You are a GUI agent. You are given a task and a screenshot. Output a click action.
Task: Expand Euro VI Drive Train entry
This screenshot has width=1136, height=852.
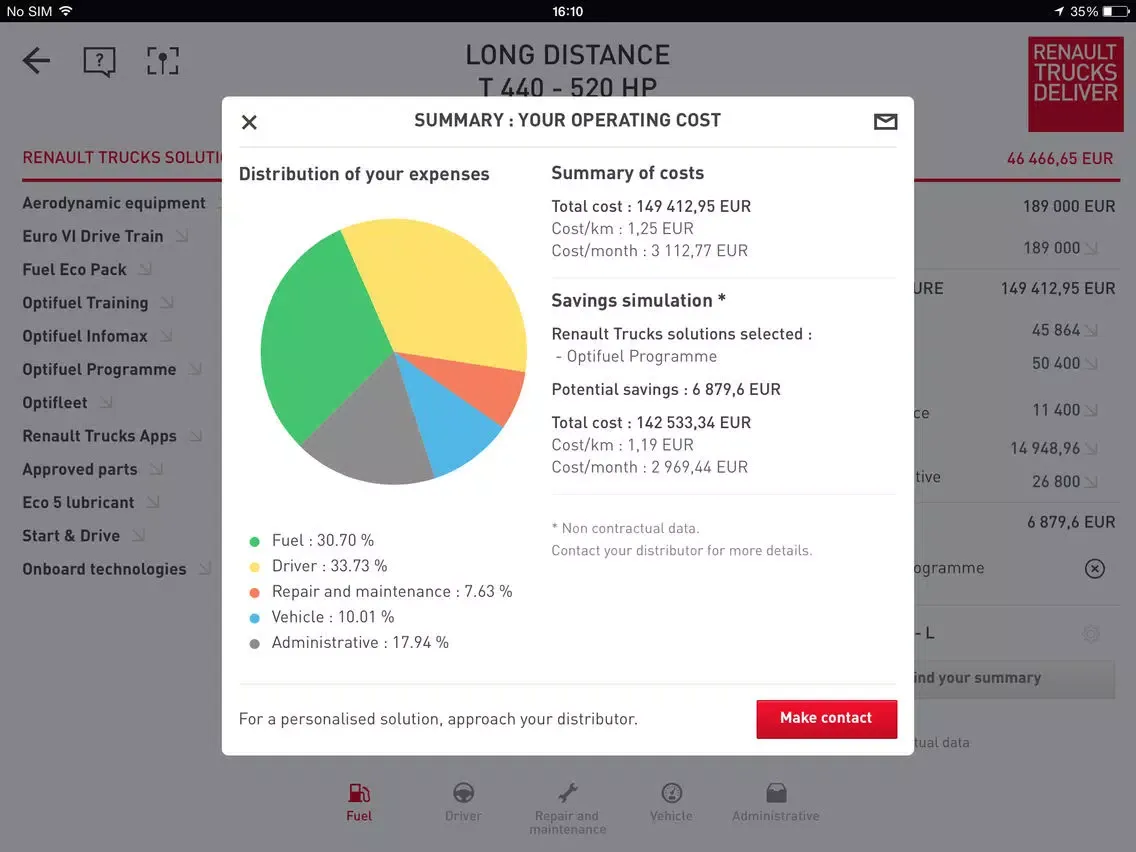(x=105, y=236)
